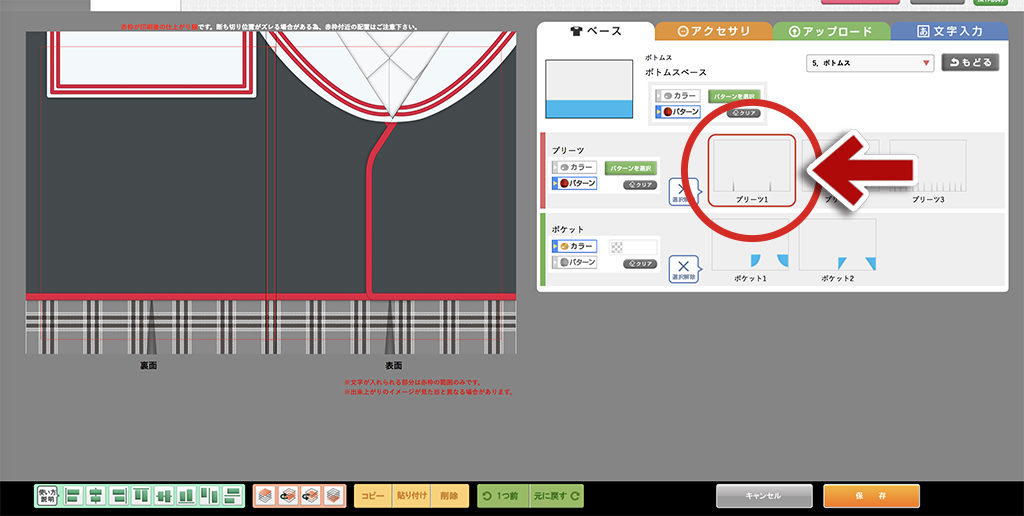Select カラー option for プリーツ
The image size is (1024, 516).
(x=574, y=168)
